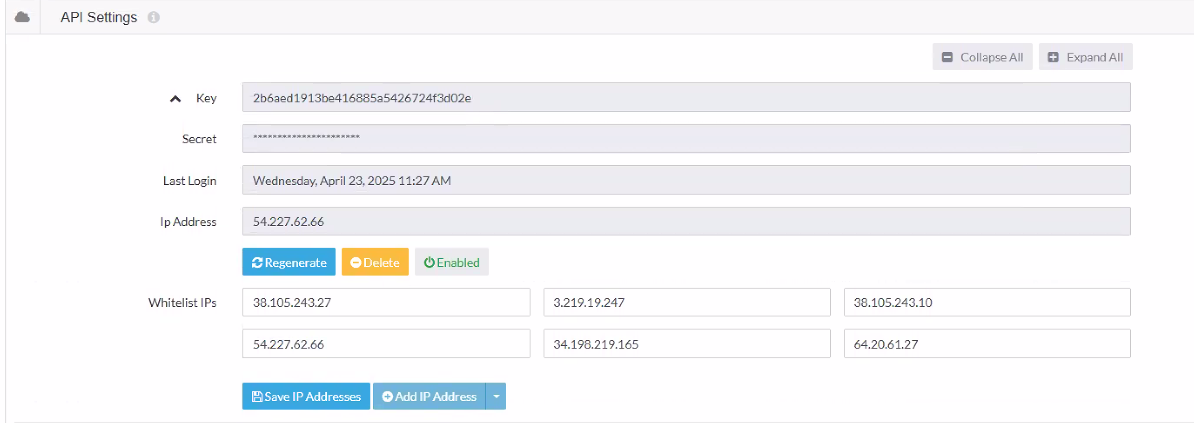Image resolution: width=1194 pixels, height=423 pixels.
Task: Toggle the Enabled status button
Action: tap(451, 262)
